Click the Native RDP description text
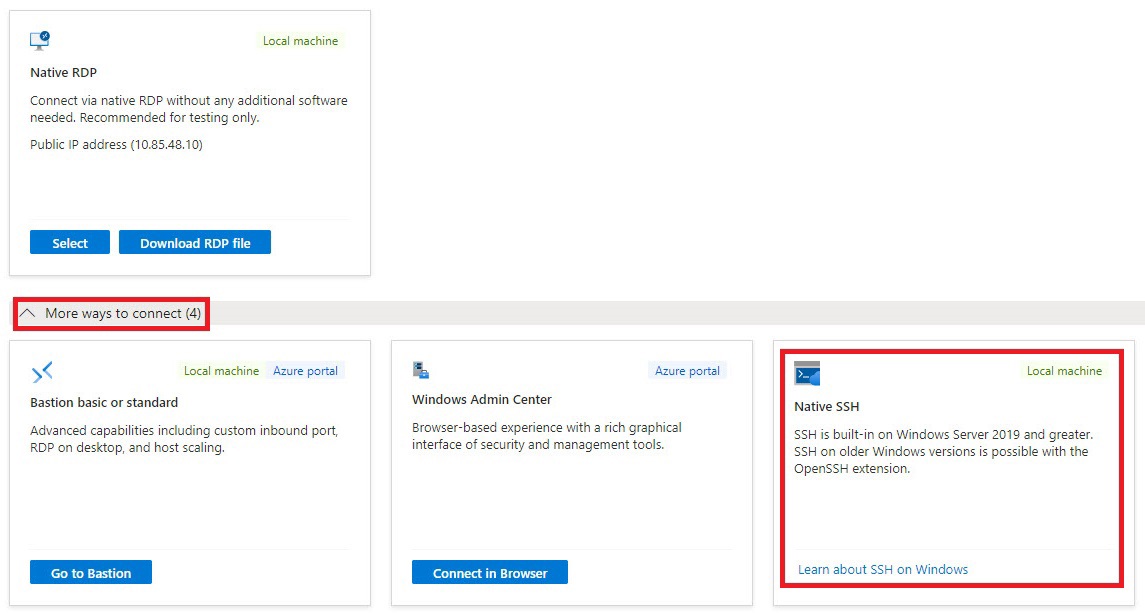Screen dimensions: 1145x613 pos(188,109)
